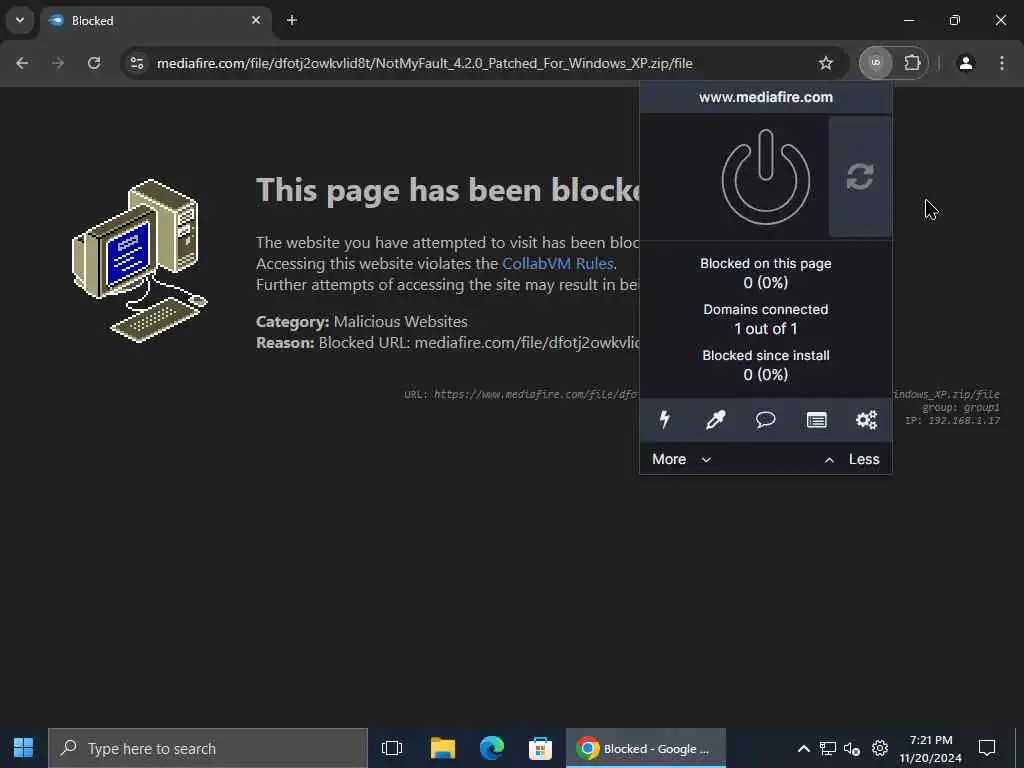Open the clock and date flyout
This screenshot has height=768, width=1024.
click(931, 748)
